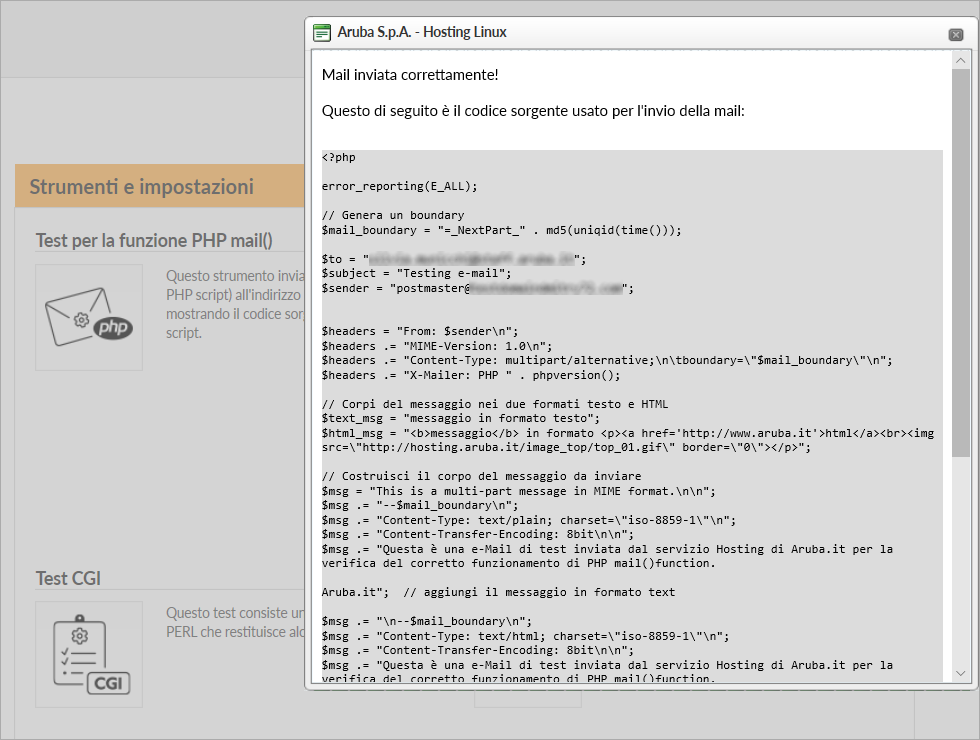Click the "Mail inviata correttamente!" message
Image resolution: width=980 pixels, height=740 pixels.
(x=410, y=75)
